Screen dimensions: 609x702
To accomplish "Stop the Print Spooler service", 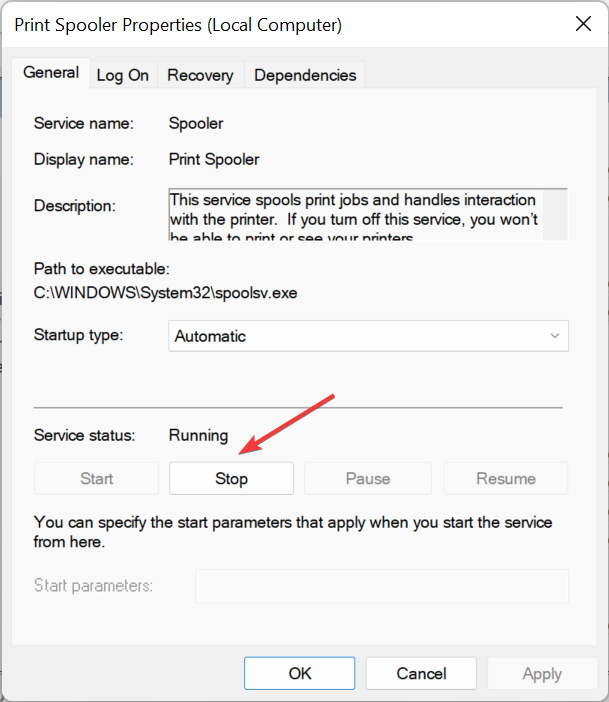I will click(231, 478).
